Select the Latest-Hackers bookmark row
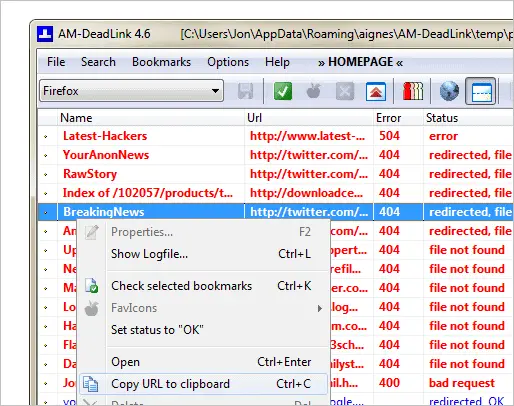This screenshot has height=406, width=514. click(275, 136)
